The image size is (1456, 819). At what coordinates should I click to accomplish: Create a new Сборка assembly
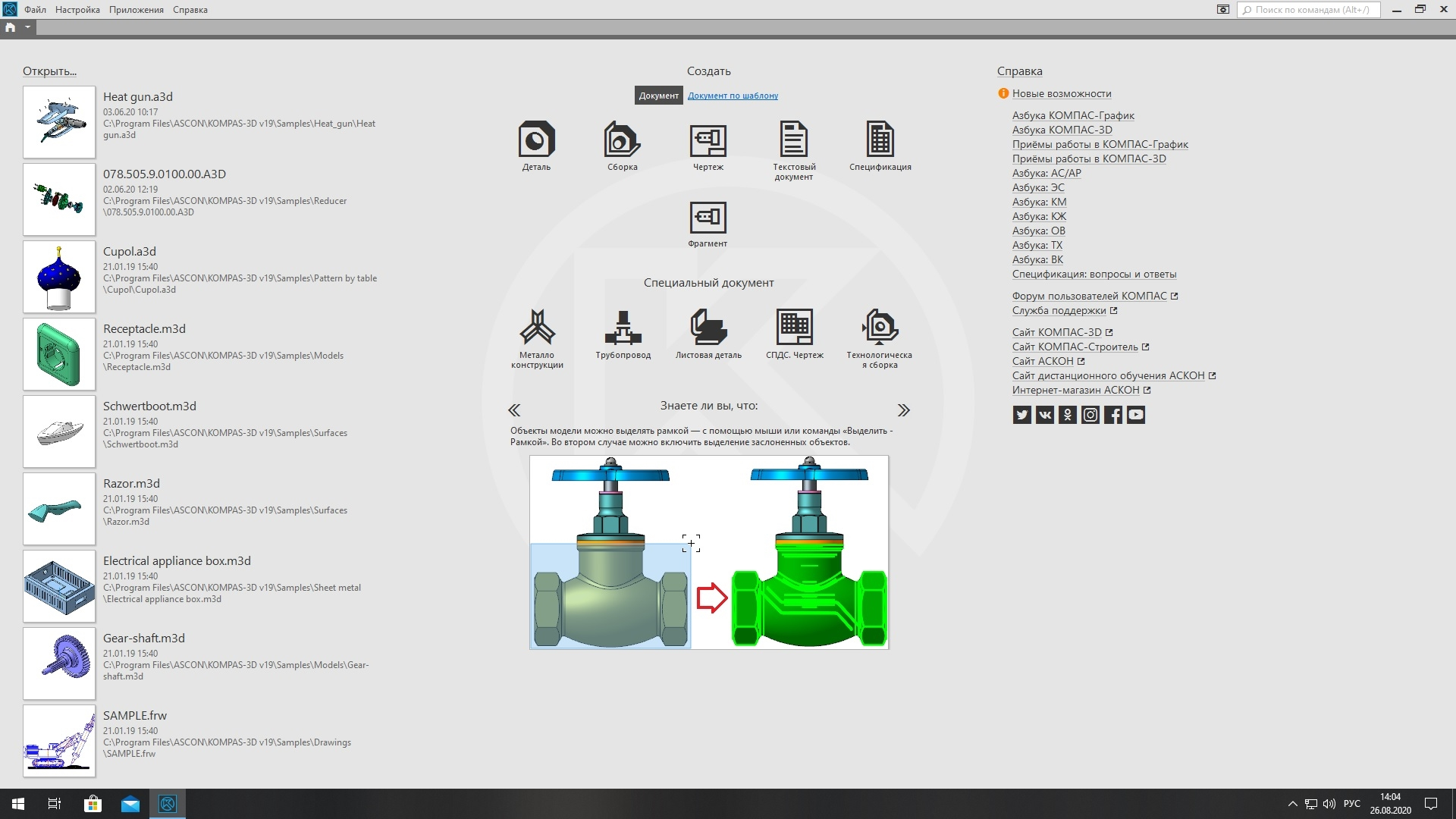[622, 146]
